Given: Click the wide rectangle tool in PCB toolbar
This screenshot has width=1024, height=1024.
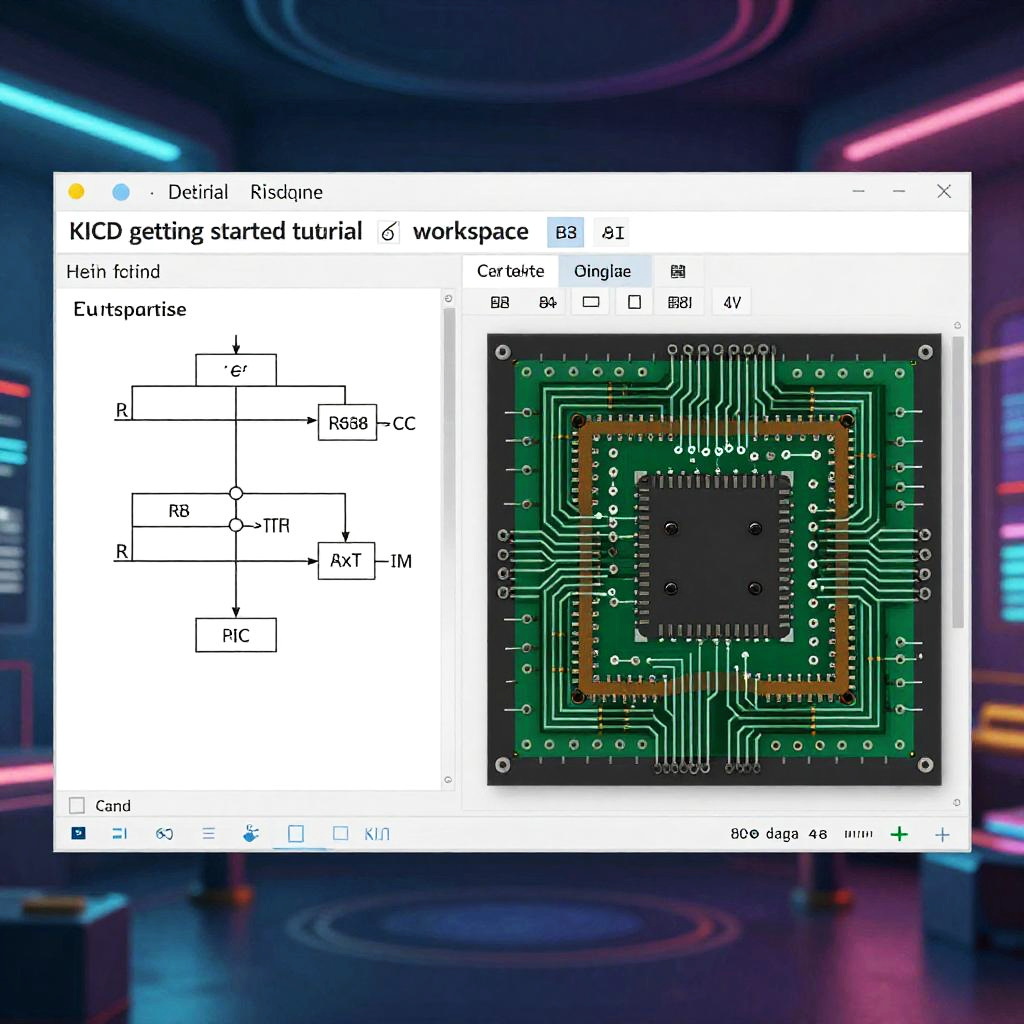Looking at the screenshot, I should [591, 302].
